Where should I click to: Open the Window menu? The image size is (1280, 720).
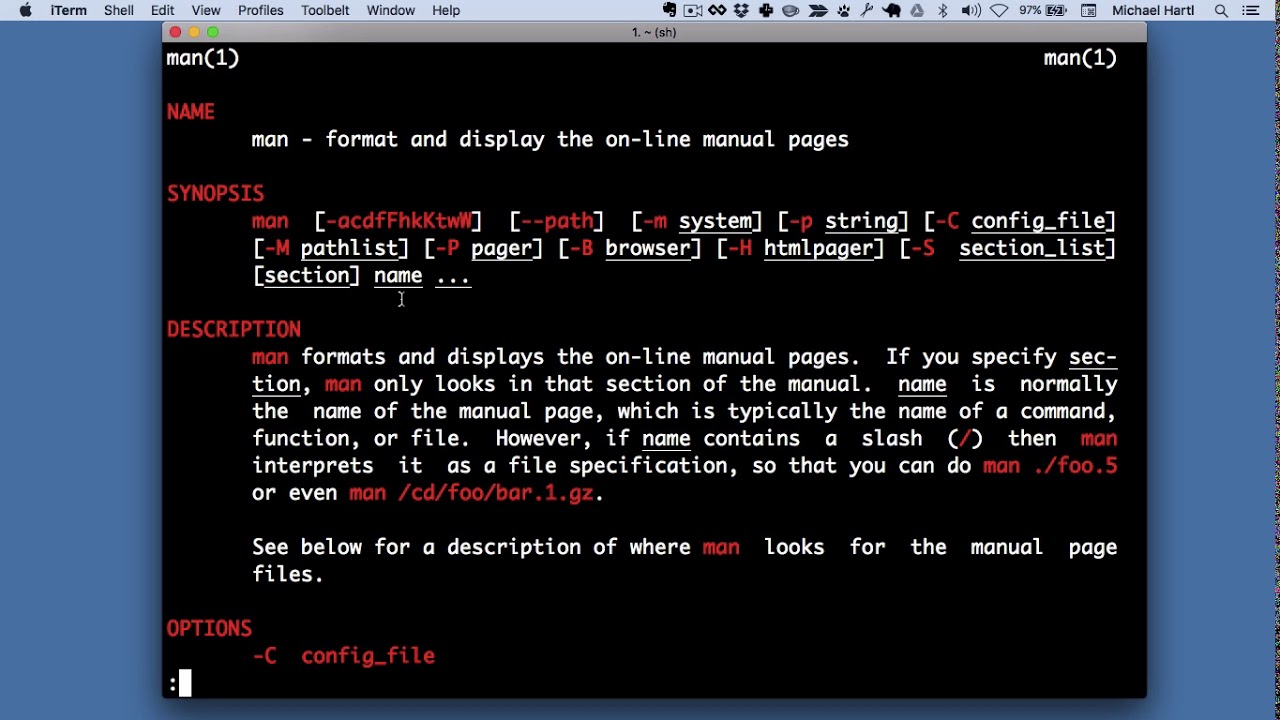(x=390, y=10)
